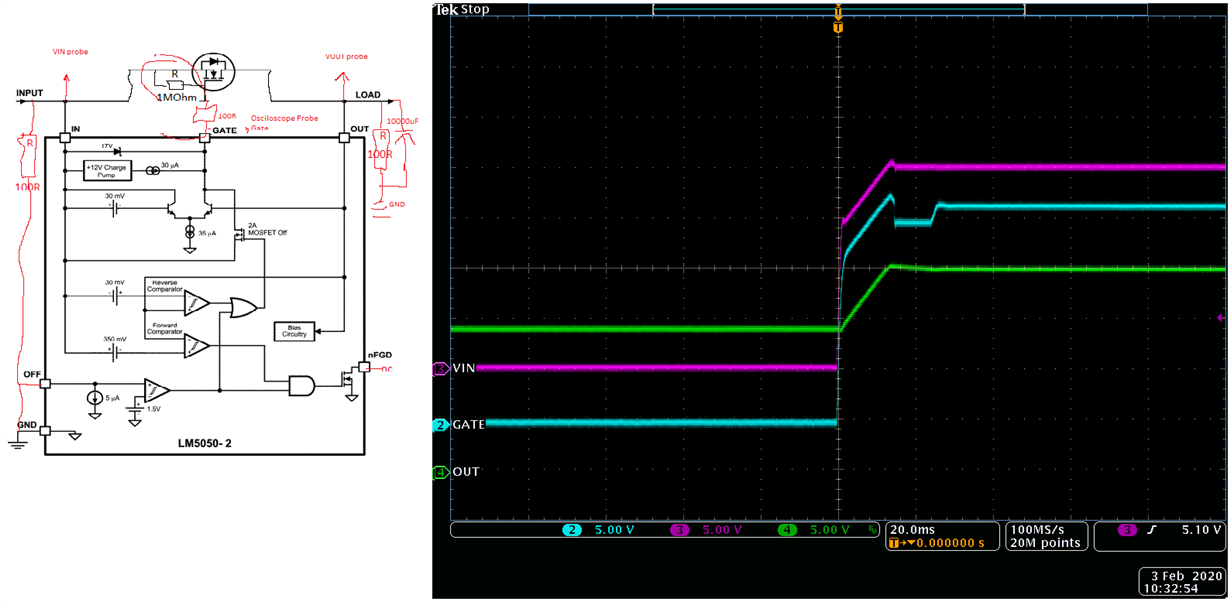Screen dimensions: 1230x608
Task: Click the LOAD label
Action: [x=367, y=95]
